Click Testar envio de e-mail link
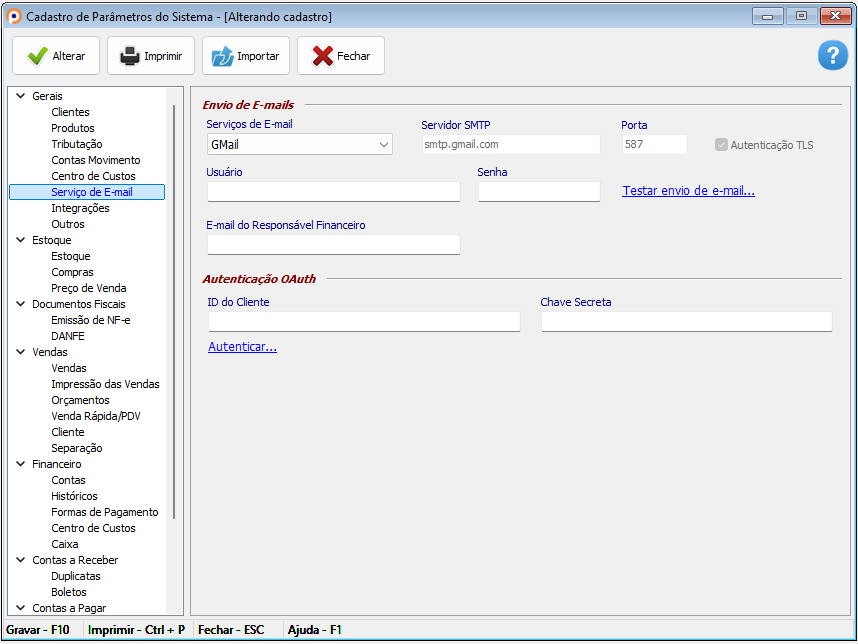This screenshot has height=644, width=858. [x=688, y=191]
